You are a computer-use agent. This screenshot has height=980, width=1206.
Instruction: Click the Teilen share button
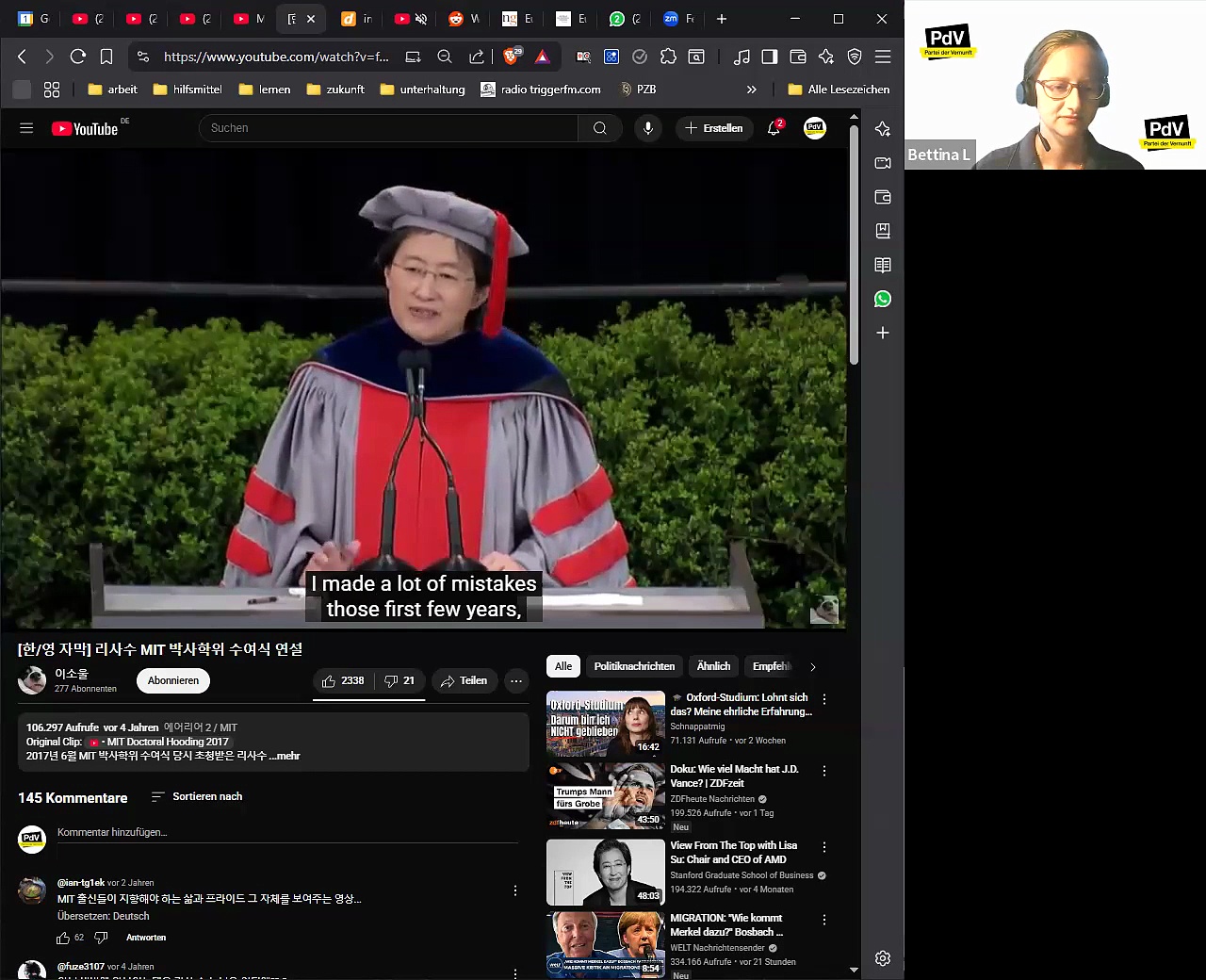(464, 680)
